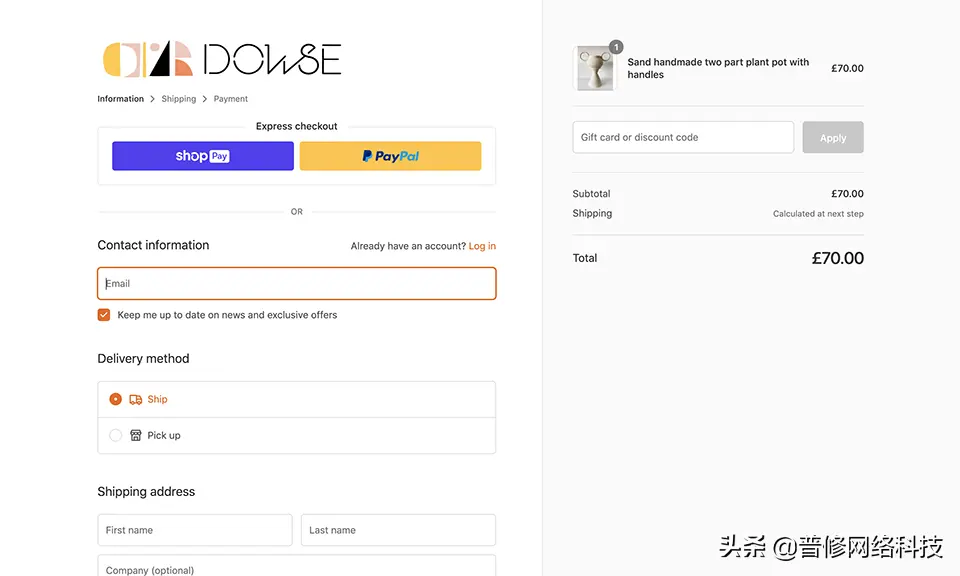Pay with Shop Pay express checkout
The height and width of the screenshot is (576, 960).
tap(203, 156)
